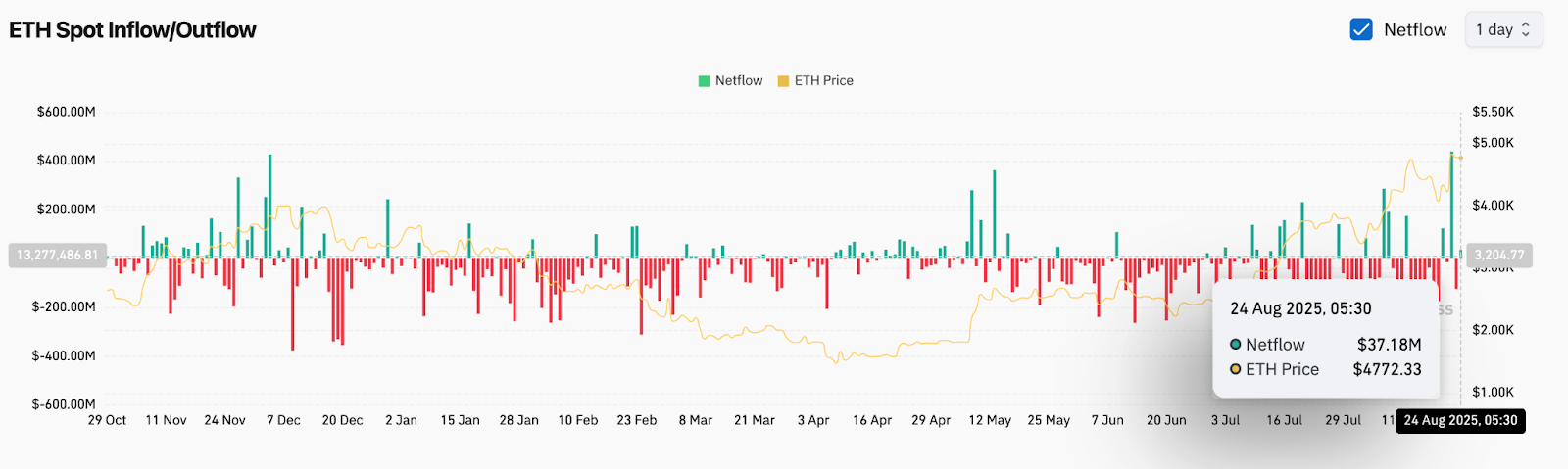
Task: Click the Netflow marker dot in tooltip
Action: (1236, 345)
